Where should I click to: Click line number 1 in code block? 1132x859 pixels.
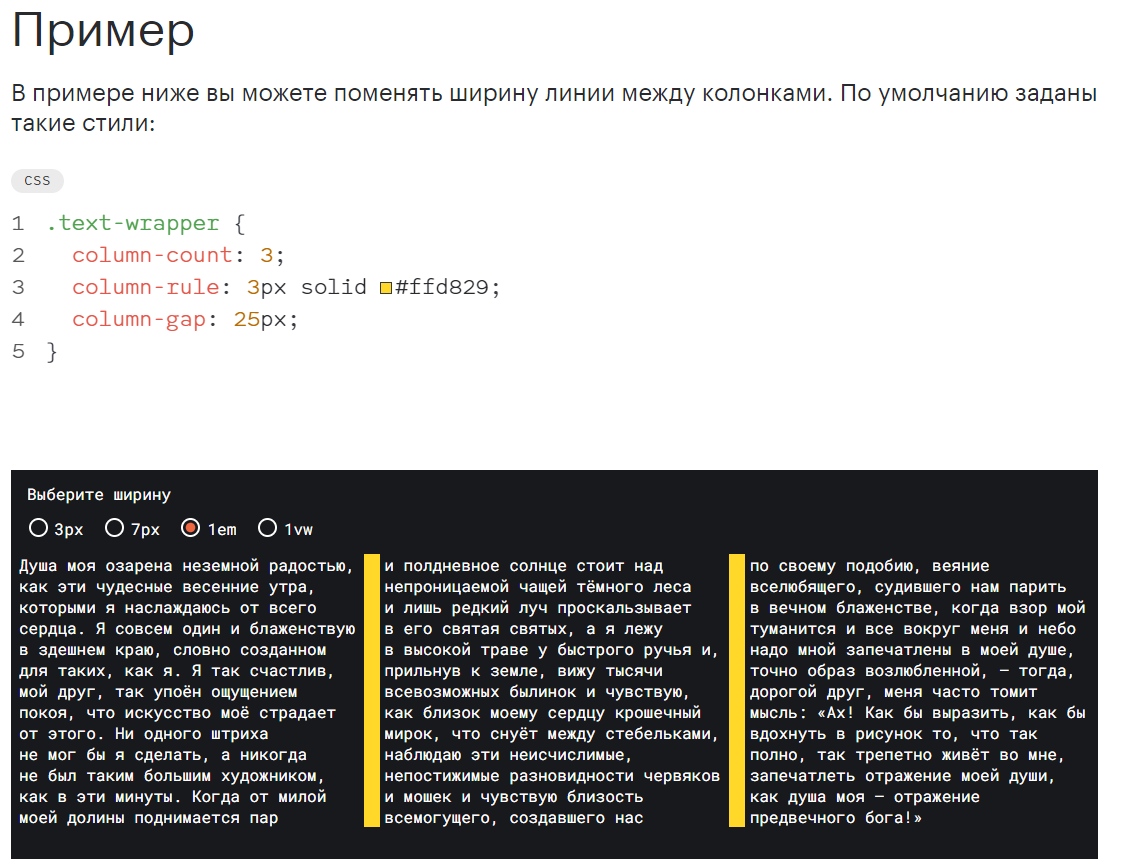click(18, 223)
